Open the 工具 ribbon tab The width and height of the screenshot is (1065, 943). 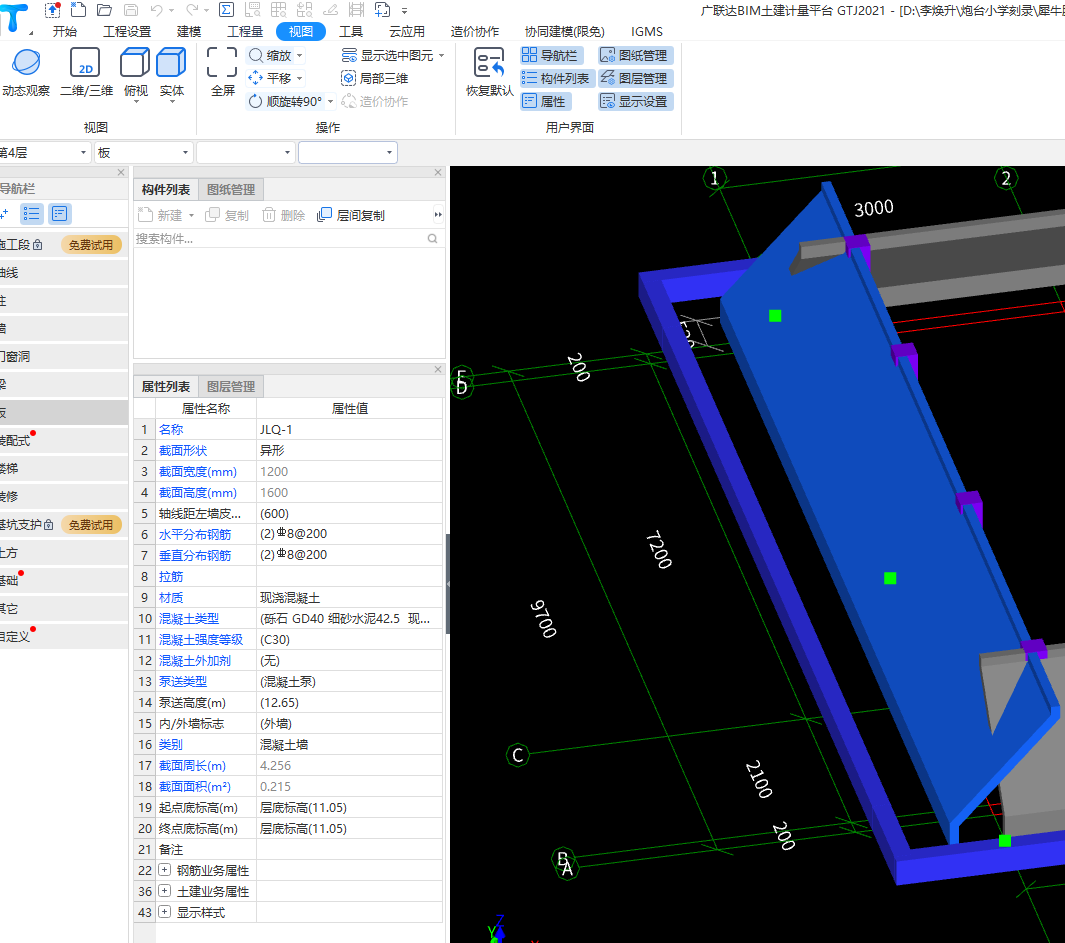point(351,32)
